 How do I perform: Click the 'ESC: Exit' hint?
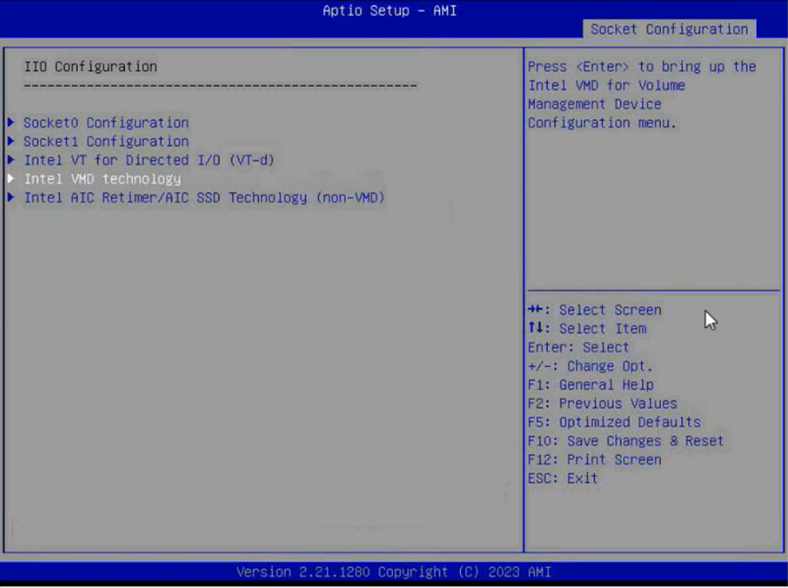[563, 478]
